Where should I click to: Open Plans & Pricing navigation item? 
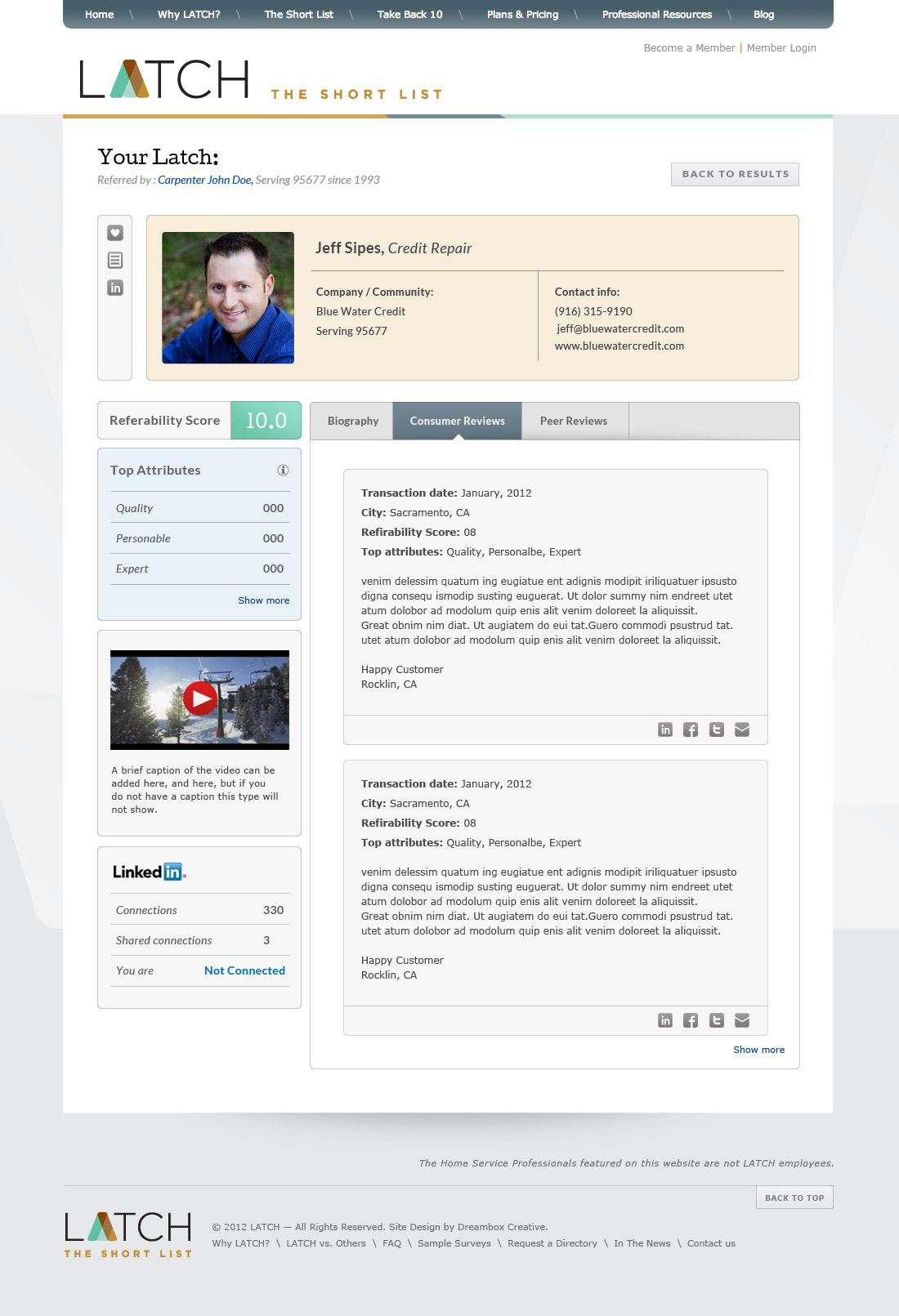523,14
